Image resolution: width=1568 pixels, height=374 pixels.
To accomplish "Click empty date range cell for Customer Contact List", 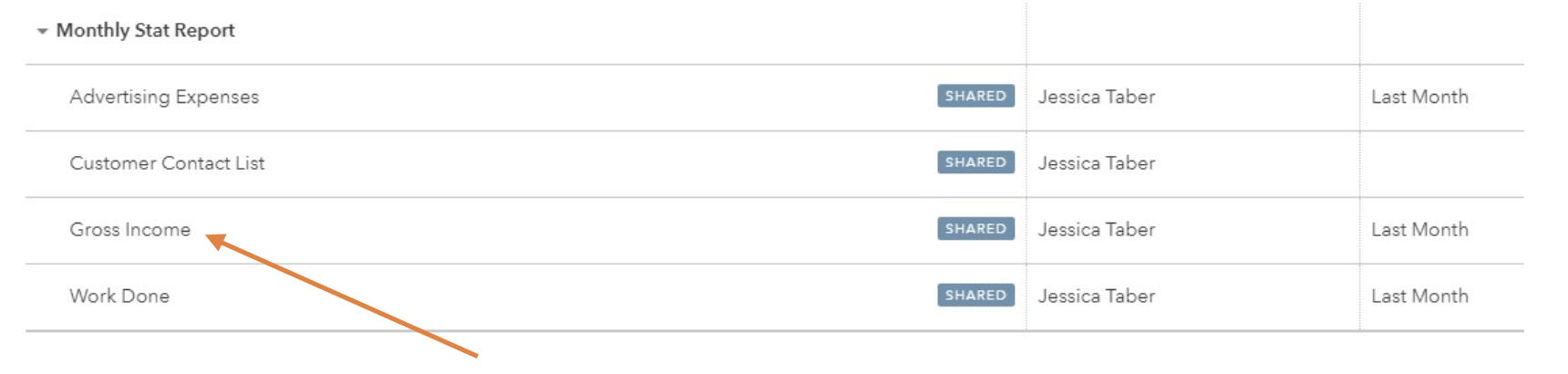I will tap(1441, 164).
